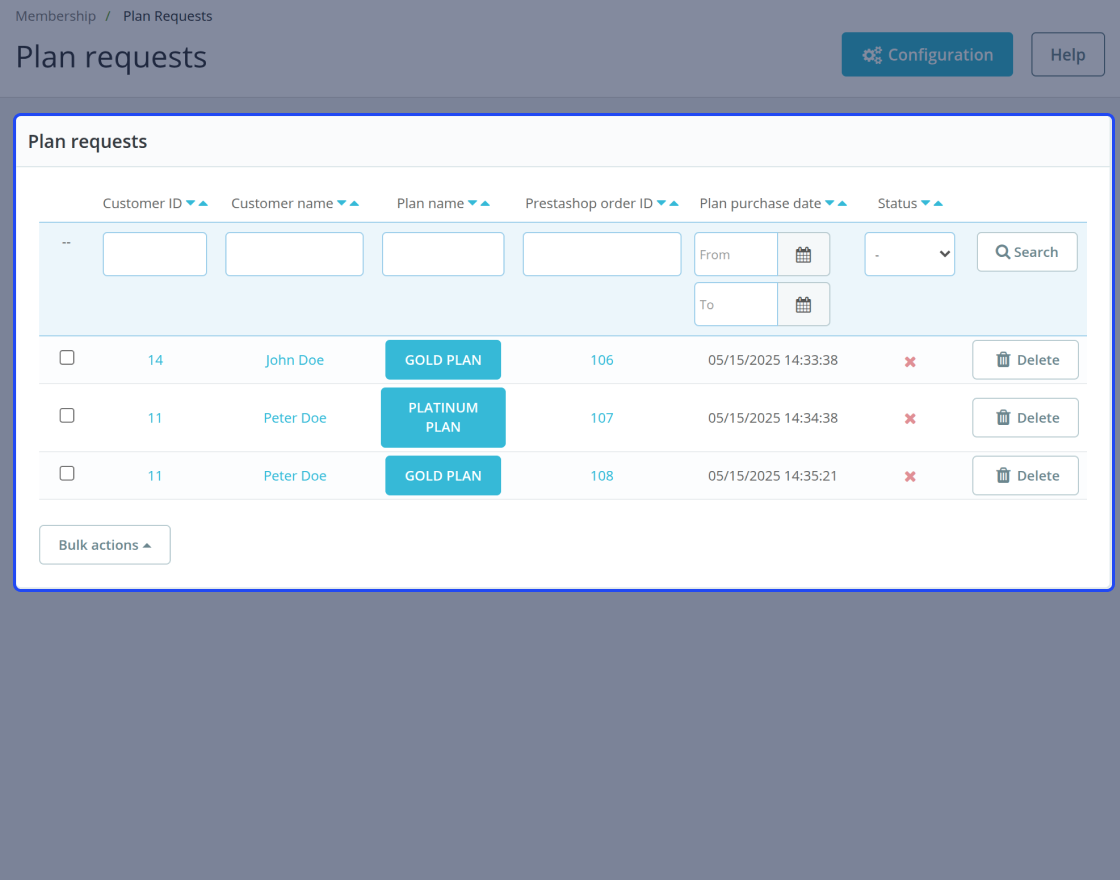Sort Customer ID descending arrow

pyautogui.click(x=191, y=204)
